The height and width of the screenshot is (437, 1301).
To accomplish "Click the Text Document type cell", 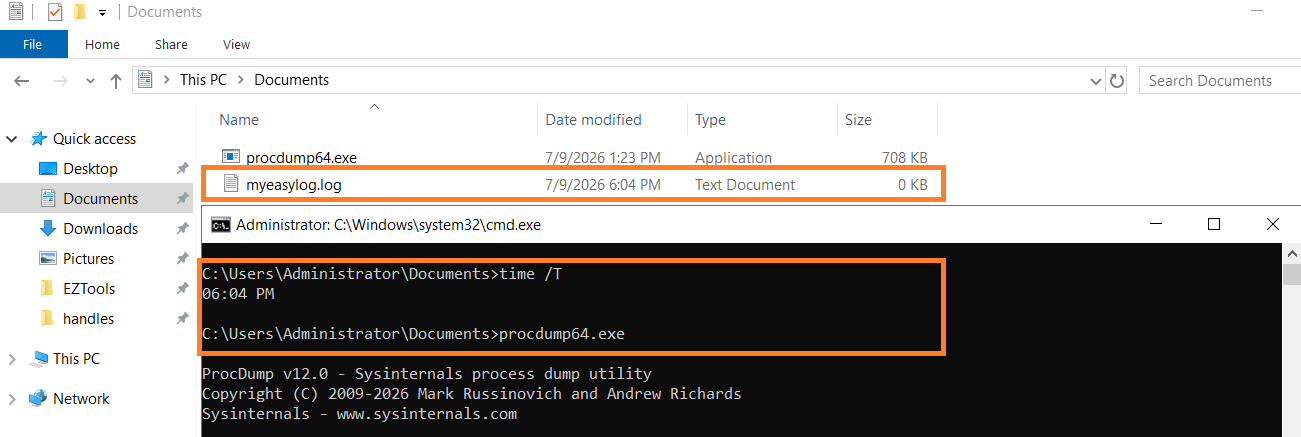I will click(745, 184).
